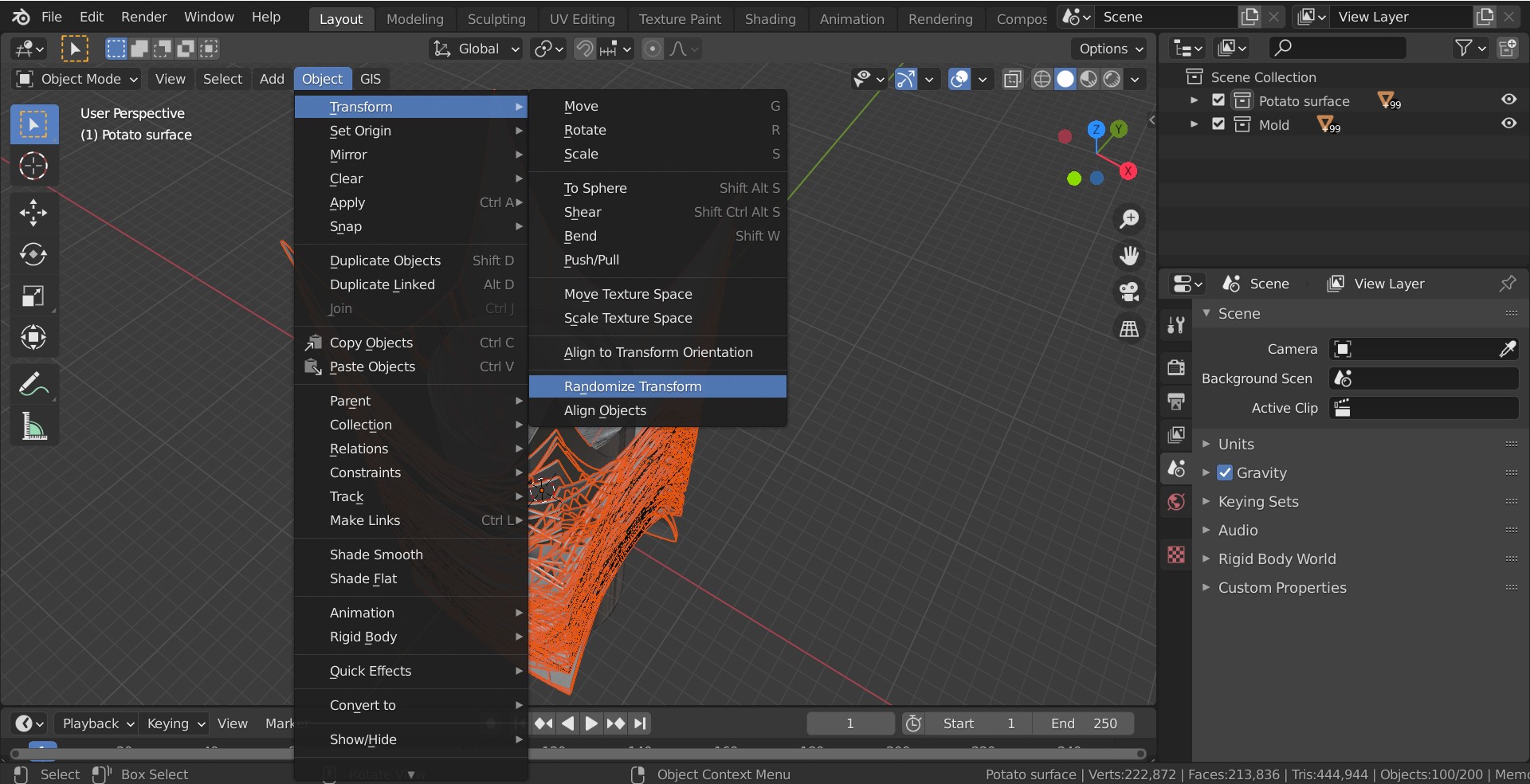Hide the Potato surface collection

(1508, 100)
